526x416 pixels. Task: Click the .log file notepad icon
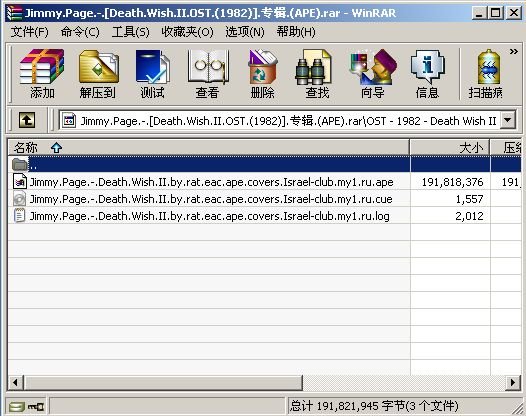[19, 216]
